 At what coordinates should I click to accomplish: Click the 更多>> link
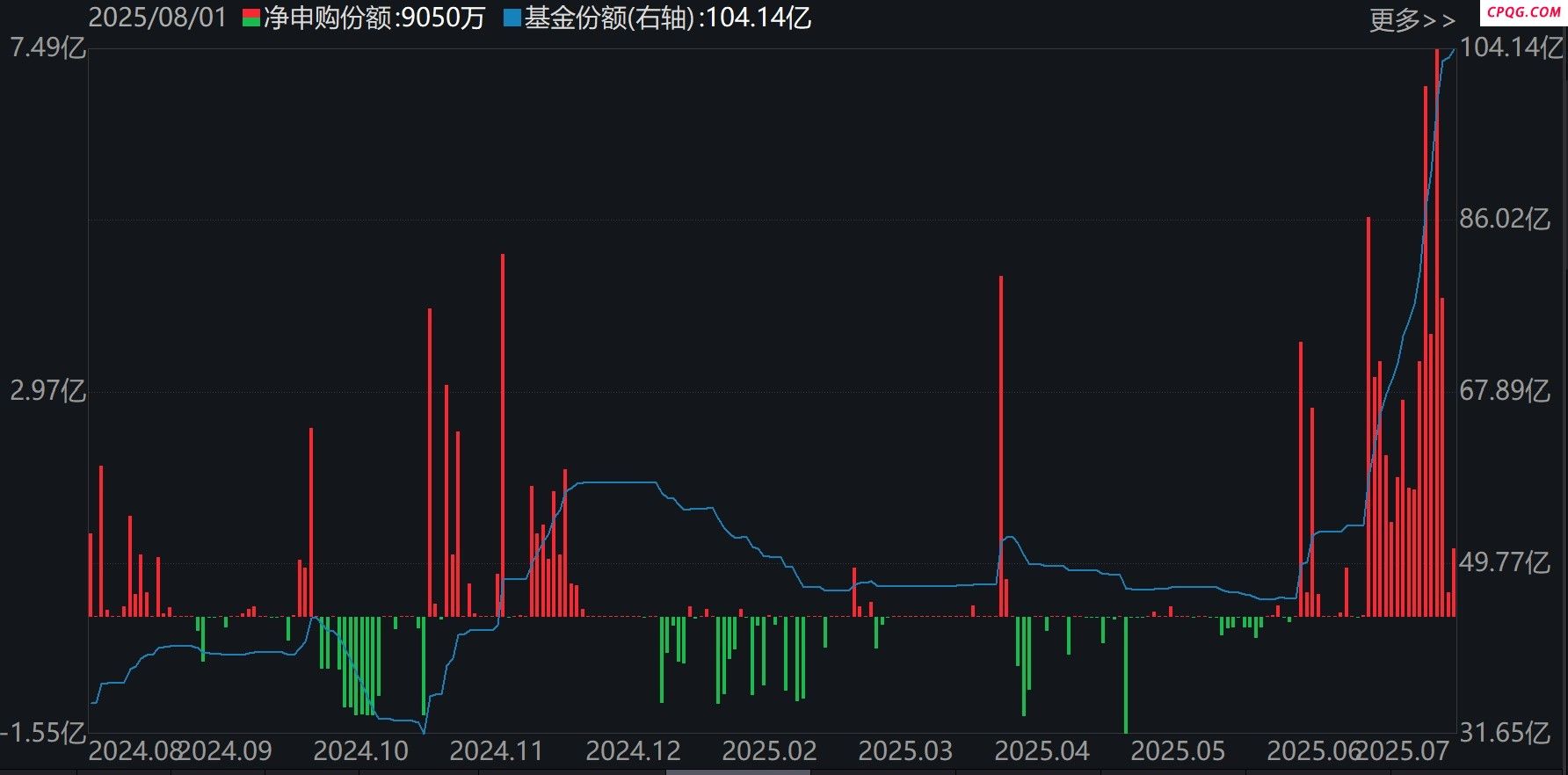tap(1412, 19)
